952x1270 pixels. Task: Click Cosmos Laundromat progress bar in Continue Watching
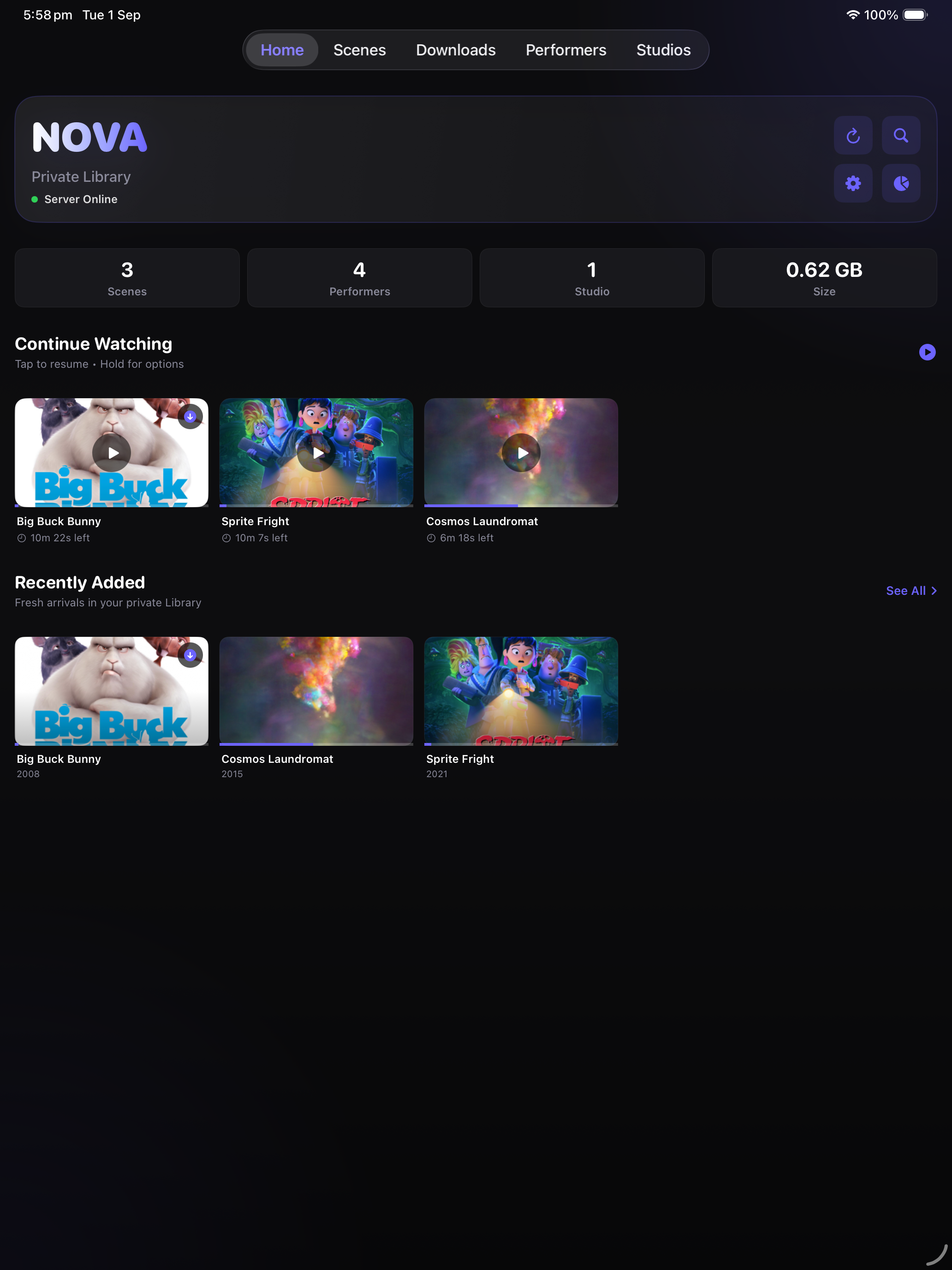click(x=521, y=506)
